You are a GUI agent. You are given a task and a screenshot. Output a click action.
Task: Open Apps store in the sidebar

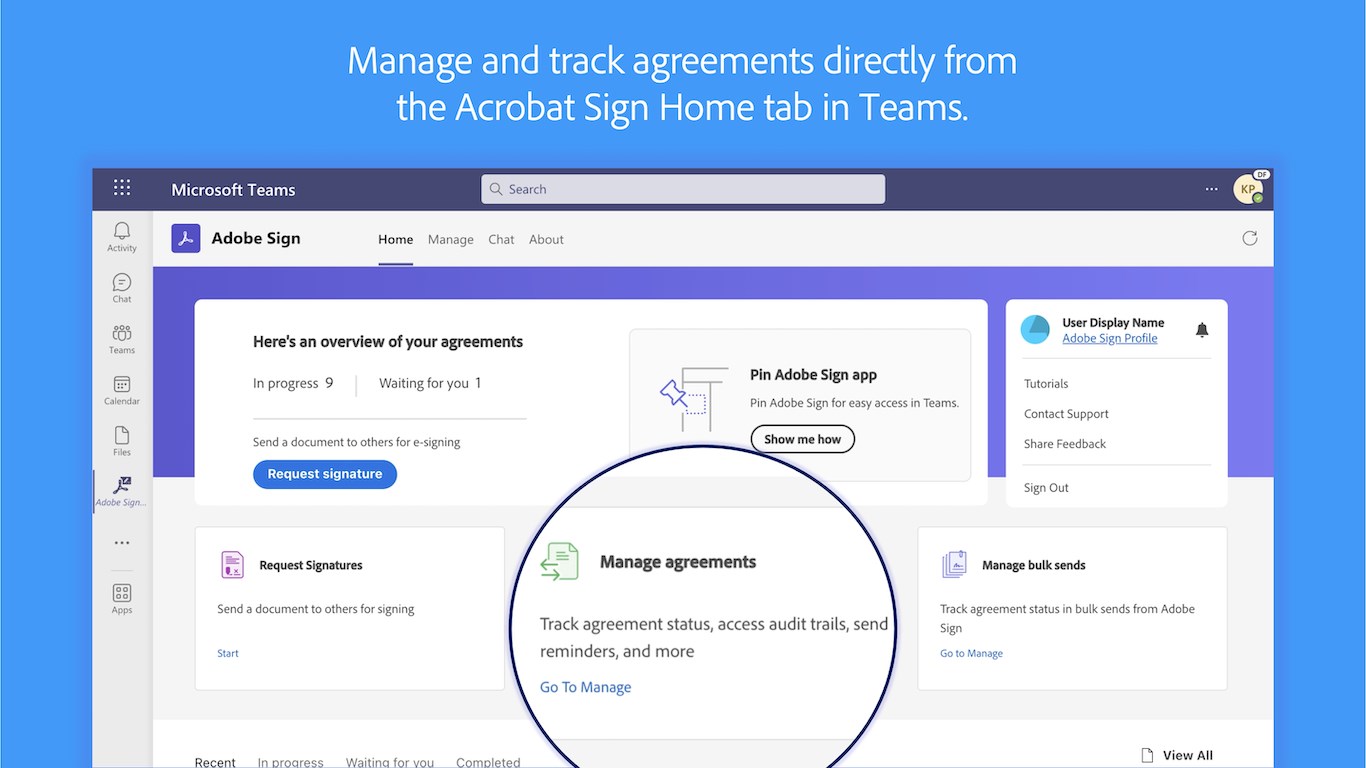tap(122, 599)
